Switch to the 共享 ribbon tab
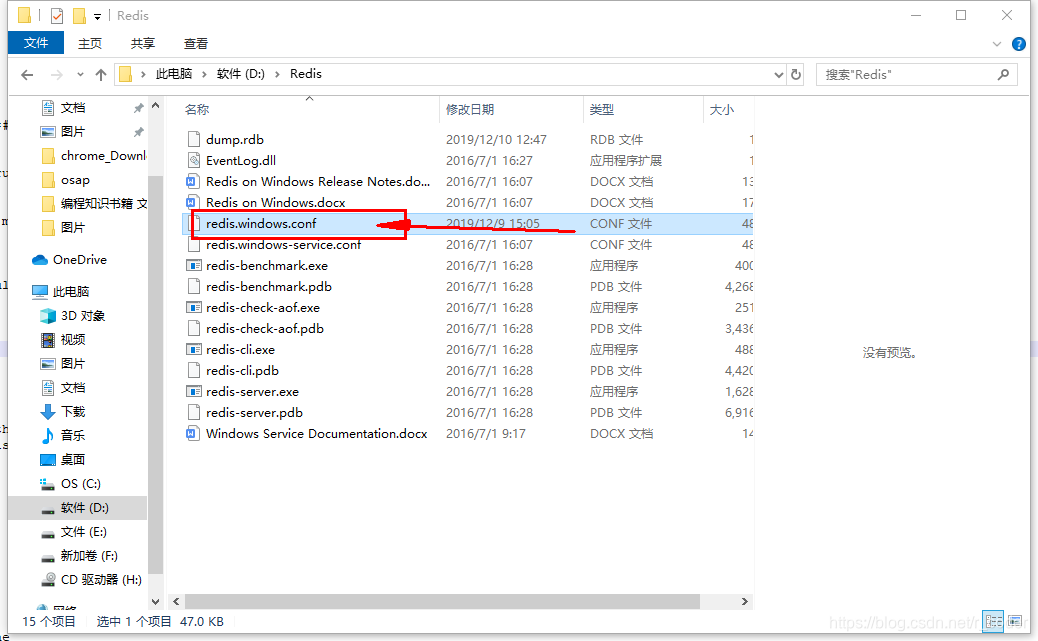This screenshot has width=1038, height=641. 142,44
